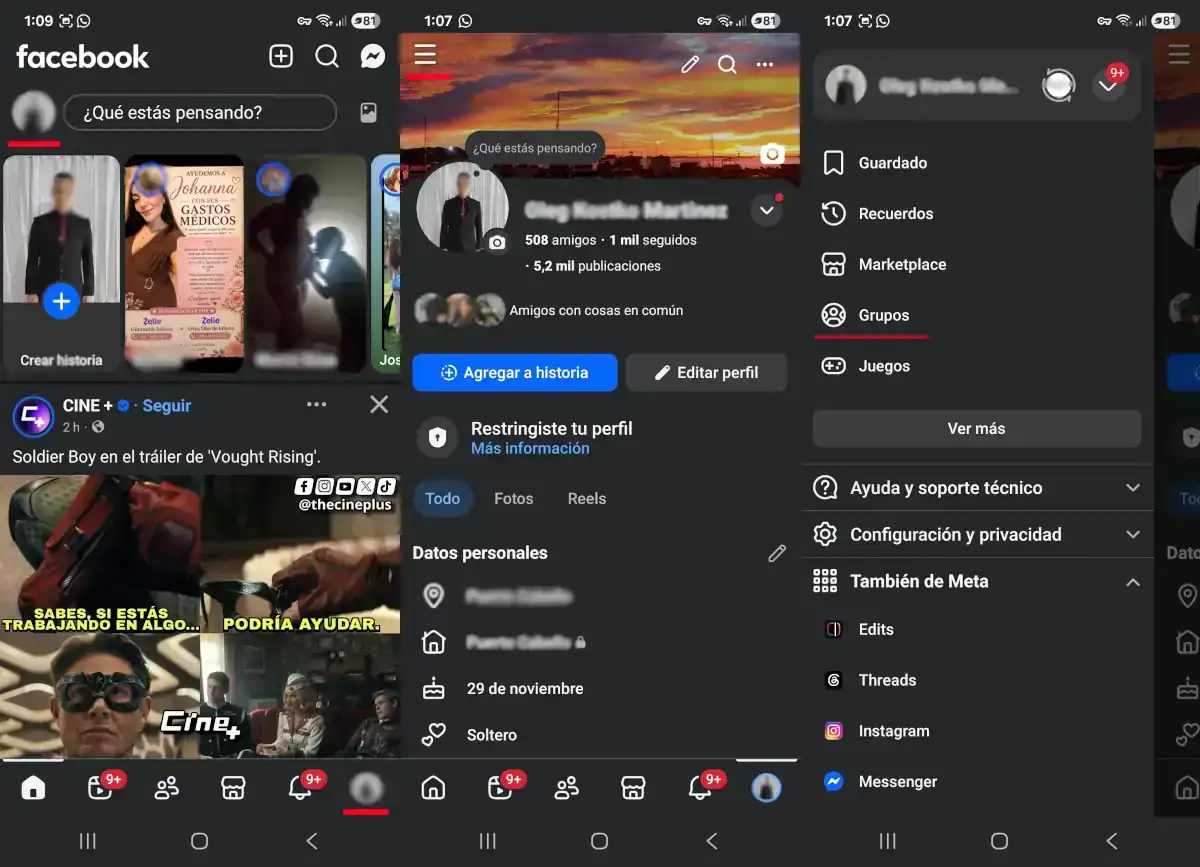The height and width of the screenshot is (867, 1200).
Task: Tap the camera icon on the cover photo
Action: (771, 154)
